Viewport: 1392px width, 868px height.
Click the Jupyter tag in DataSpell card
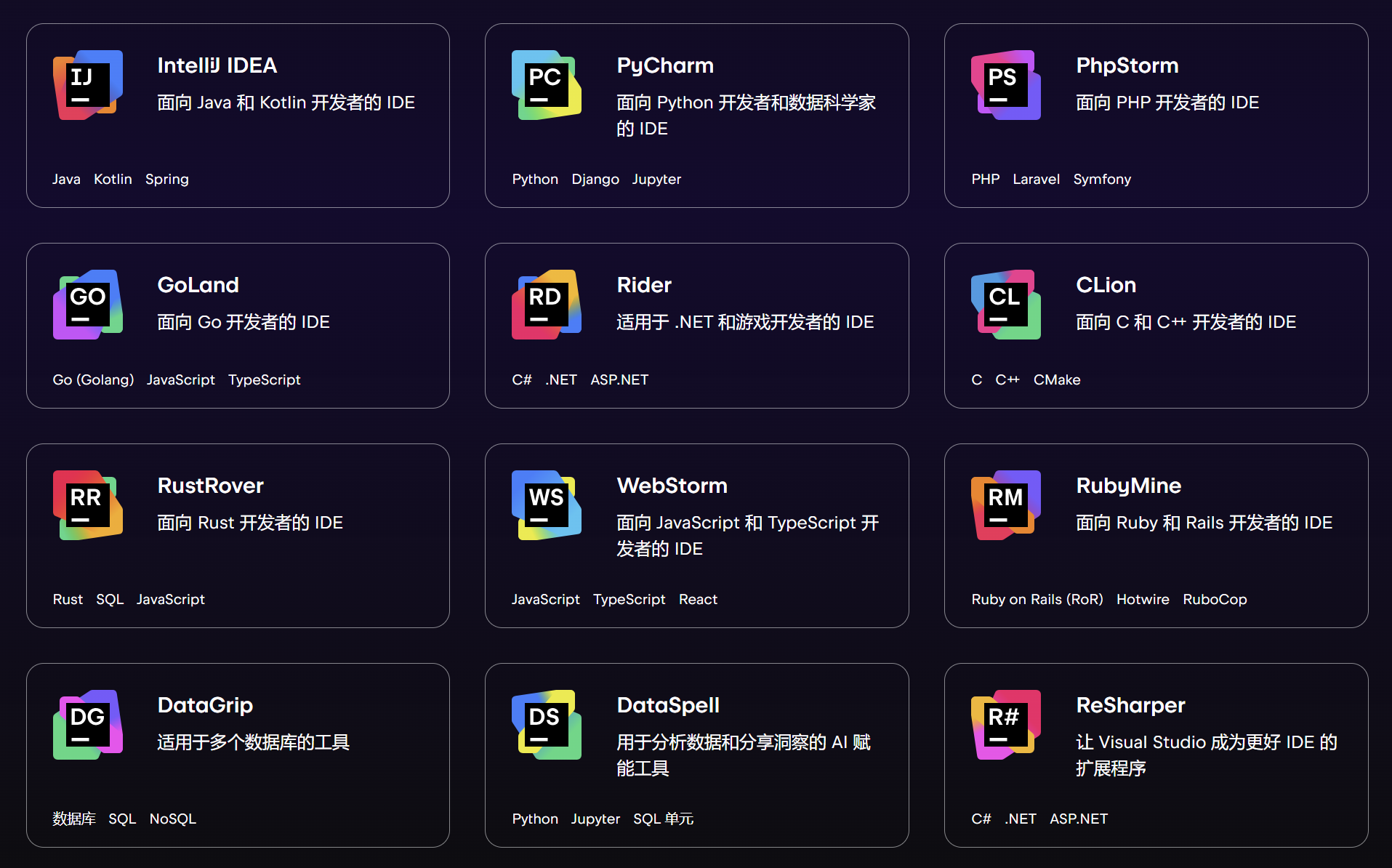[595, 819]
